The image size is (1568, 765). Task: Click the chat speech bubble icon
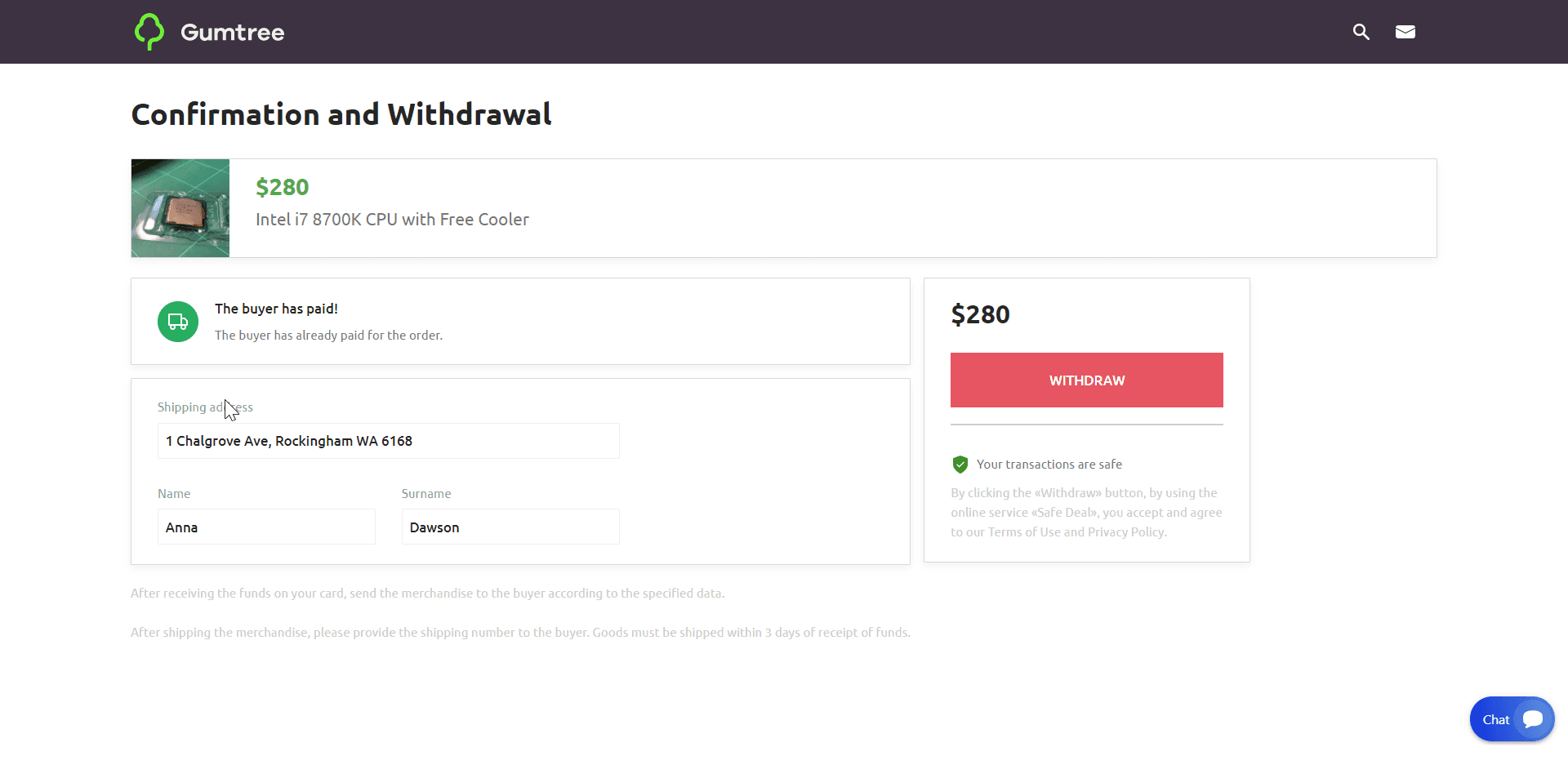coord(1533,719)
